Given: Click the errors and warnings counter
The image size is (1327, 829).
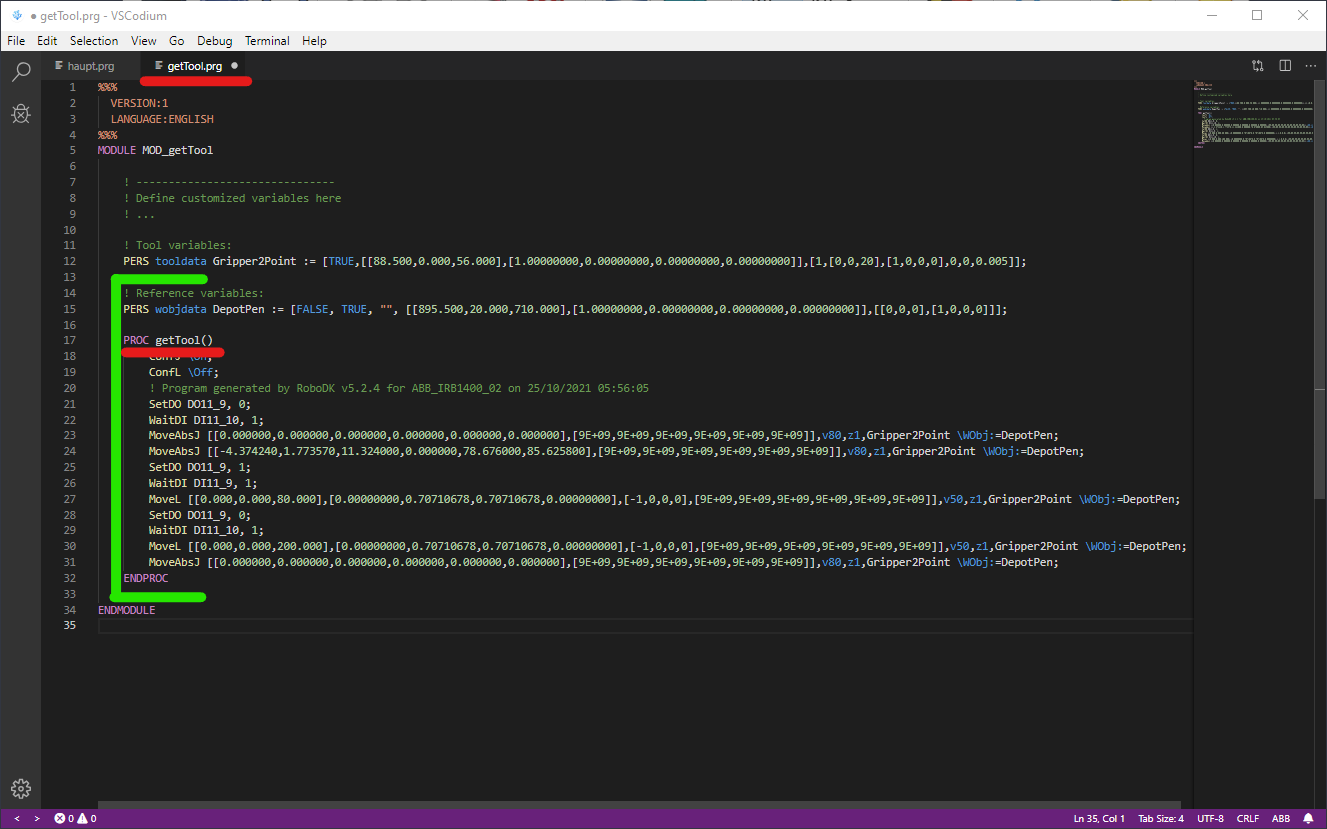Looking at the screenshot, I should point(75,818).
